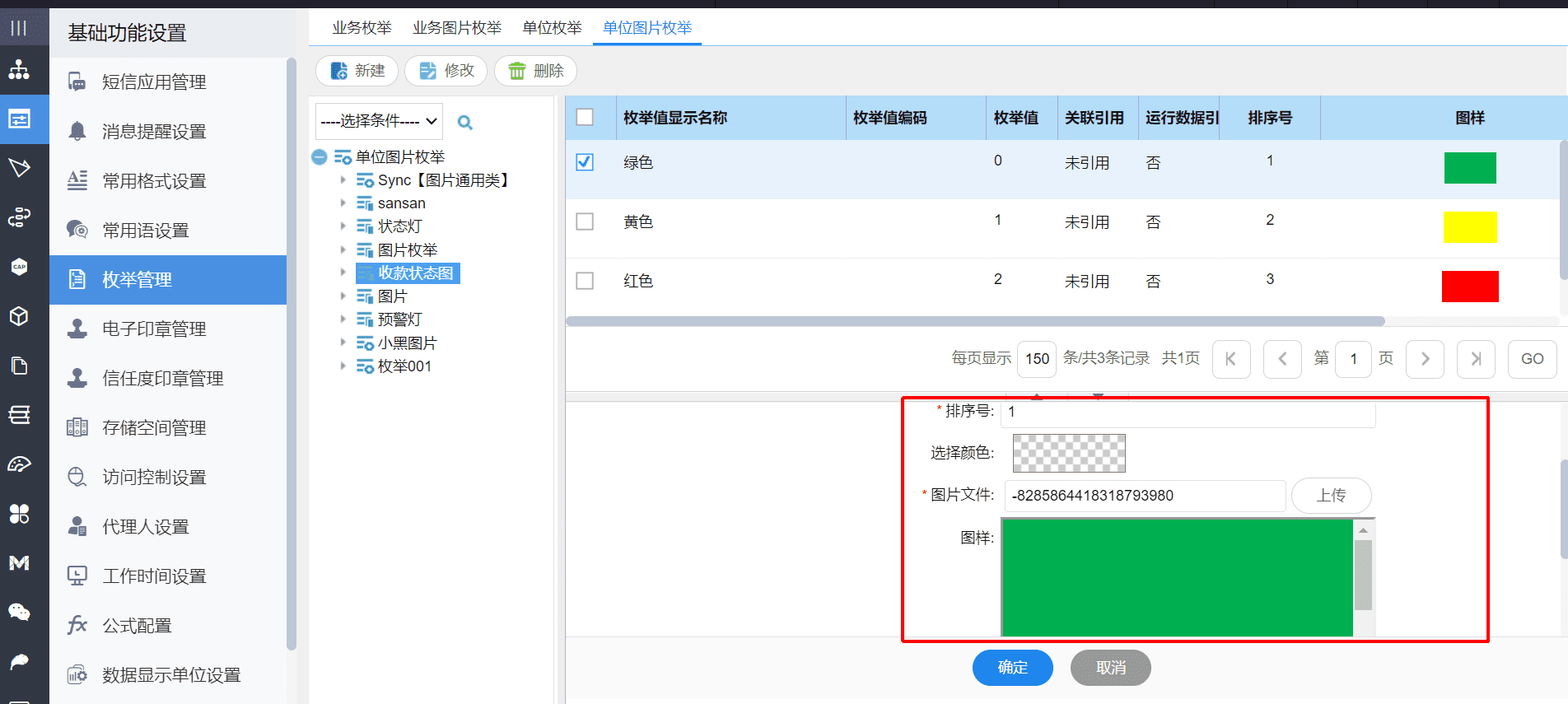Jump to the last page of records

[x=1476, y=359]
